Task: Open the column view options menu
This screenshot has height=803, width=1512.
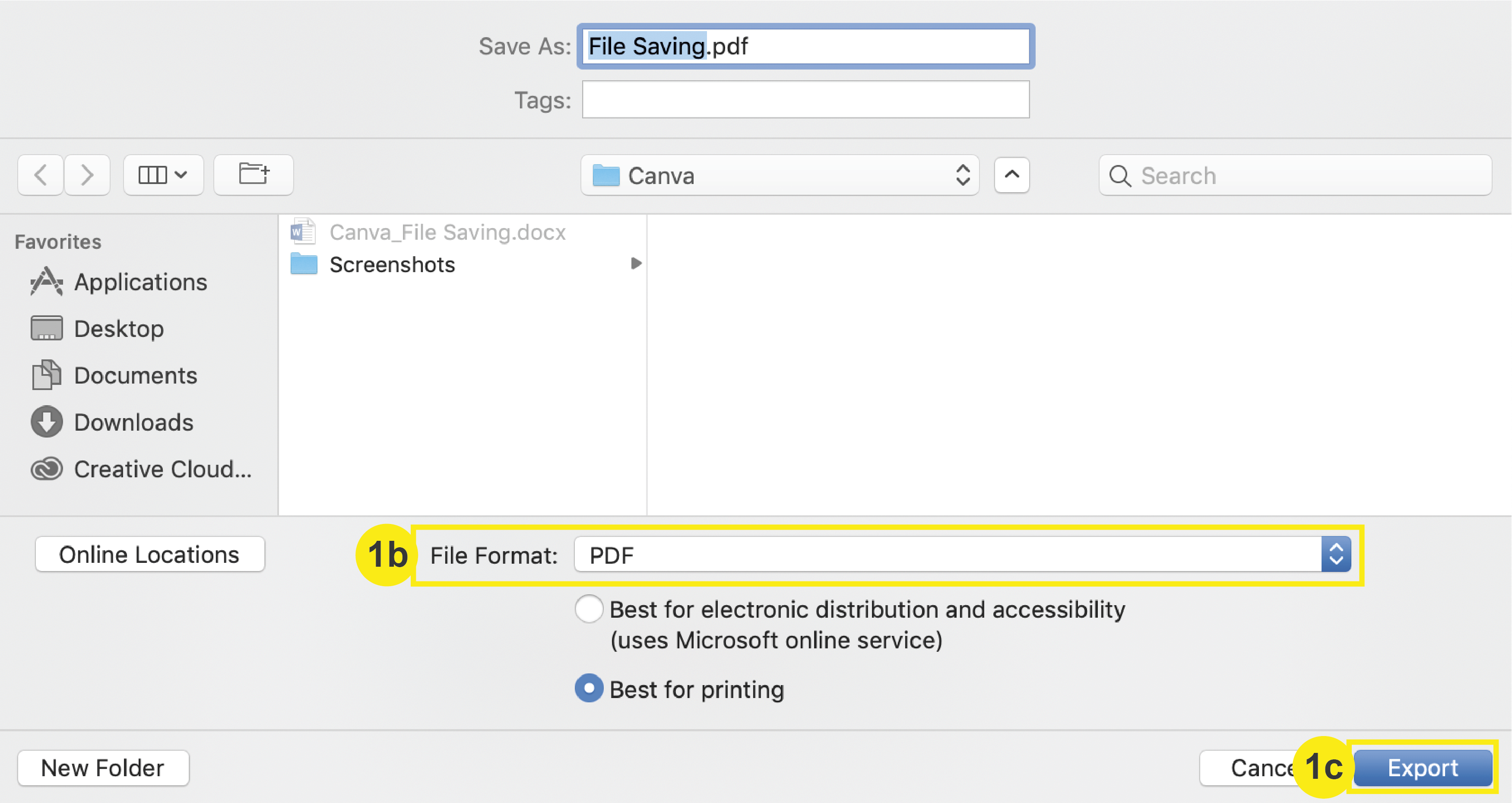Action: [163, 175]
